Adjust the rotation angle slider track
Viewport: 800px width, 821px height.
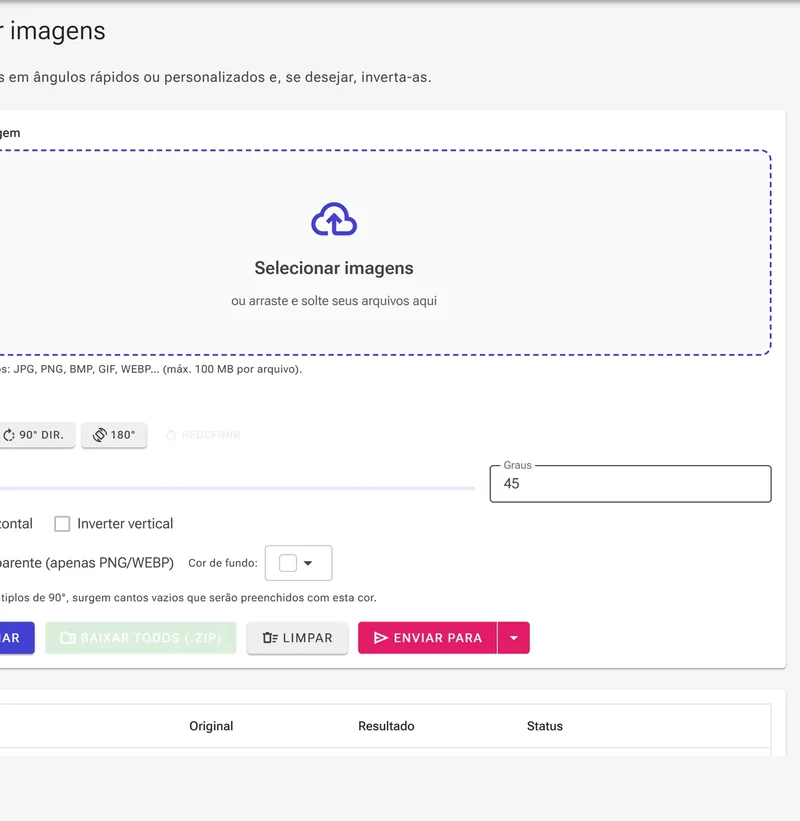pos(237,488)
